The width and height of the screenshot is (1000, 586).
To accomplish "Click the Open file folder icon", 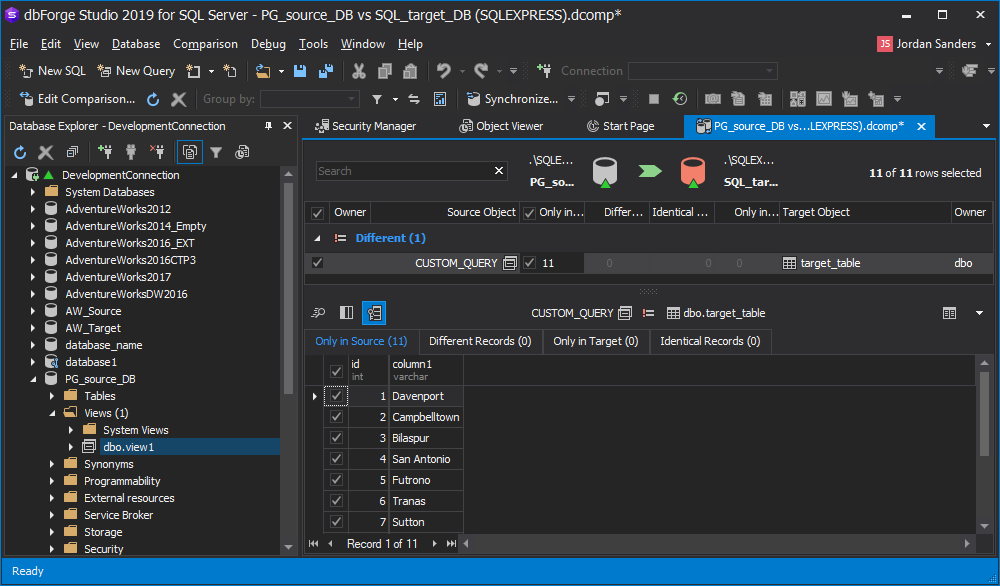I will (263, 71).
